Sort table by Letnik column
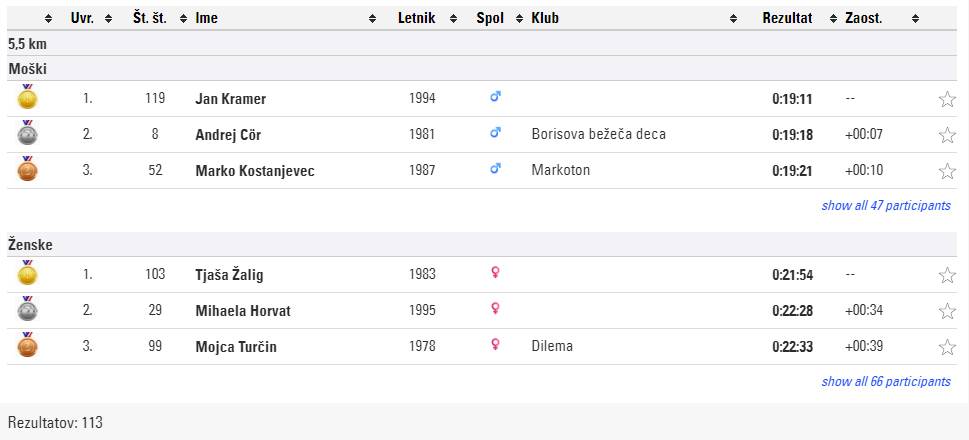This screenshot has height=440, width=969. pos(416,18)
